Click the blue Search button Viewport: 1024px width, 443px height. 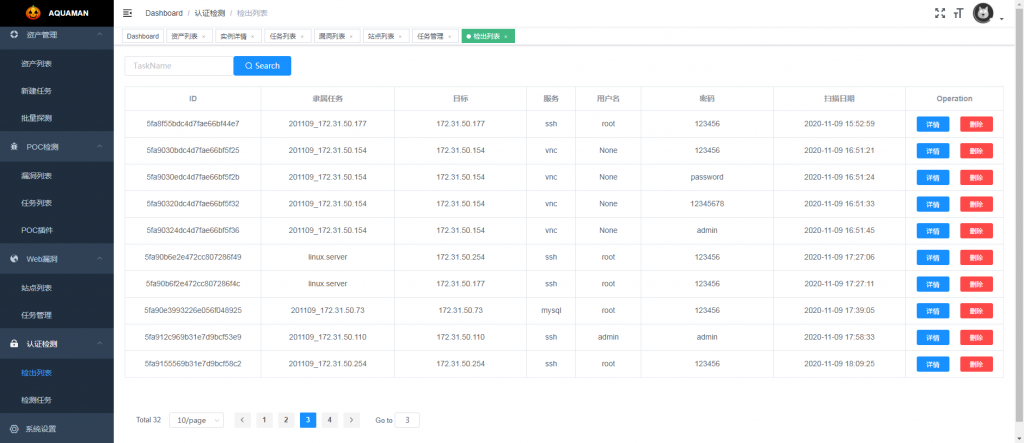pyautogui.click(x=262, y=66)
